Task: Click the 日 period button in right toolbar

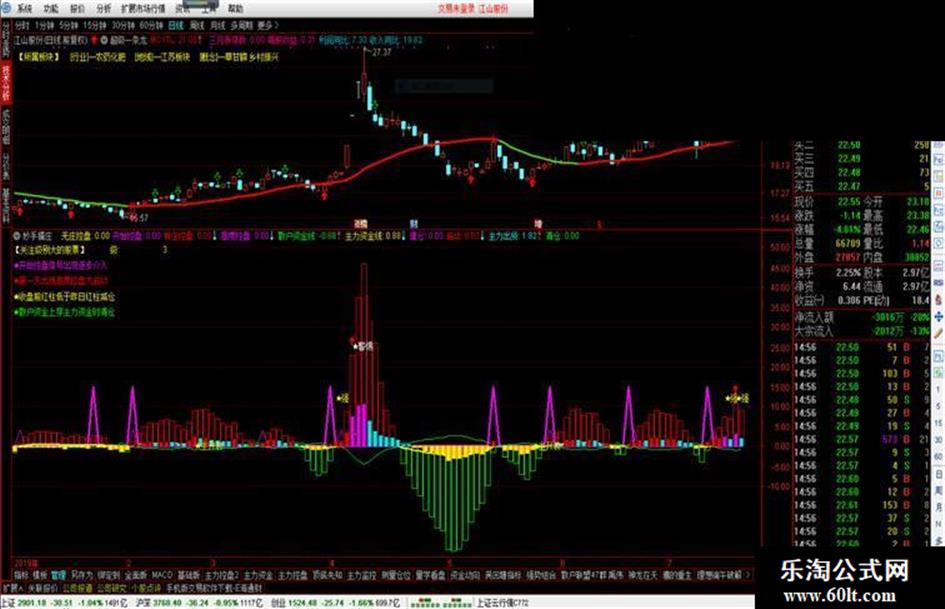Action: point(938,474)
